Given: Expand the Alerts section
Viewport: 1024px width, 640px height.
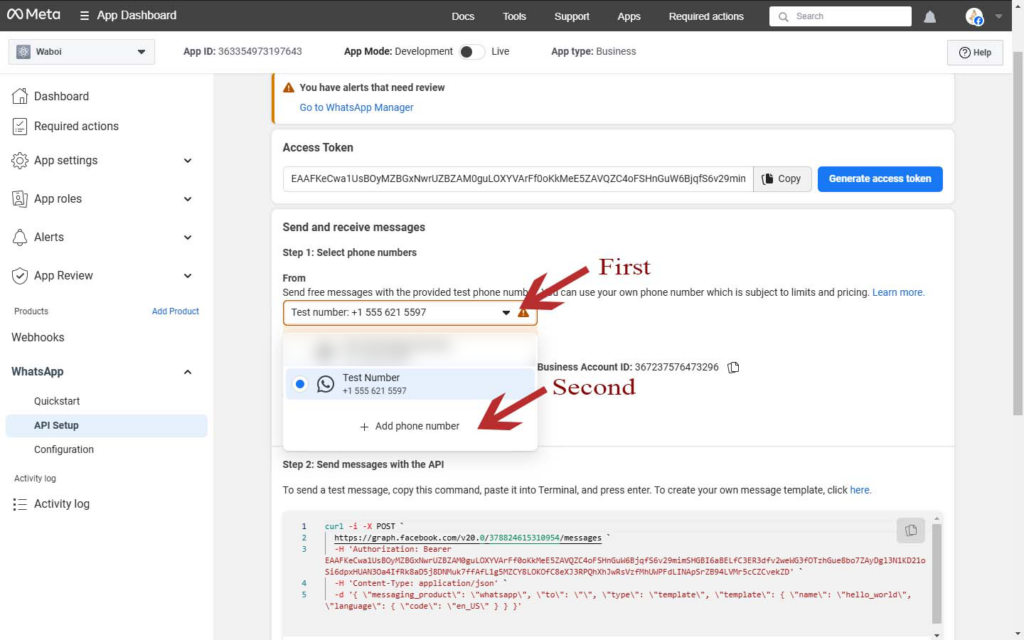Looking at the screenshot, I should pos(187,238).
